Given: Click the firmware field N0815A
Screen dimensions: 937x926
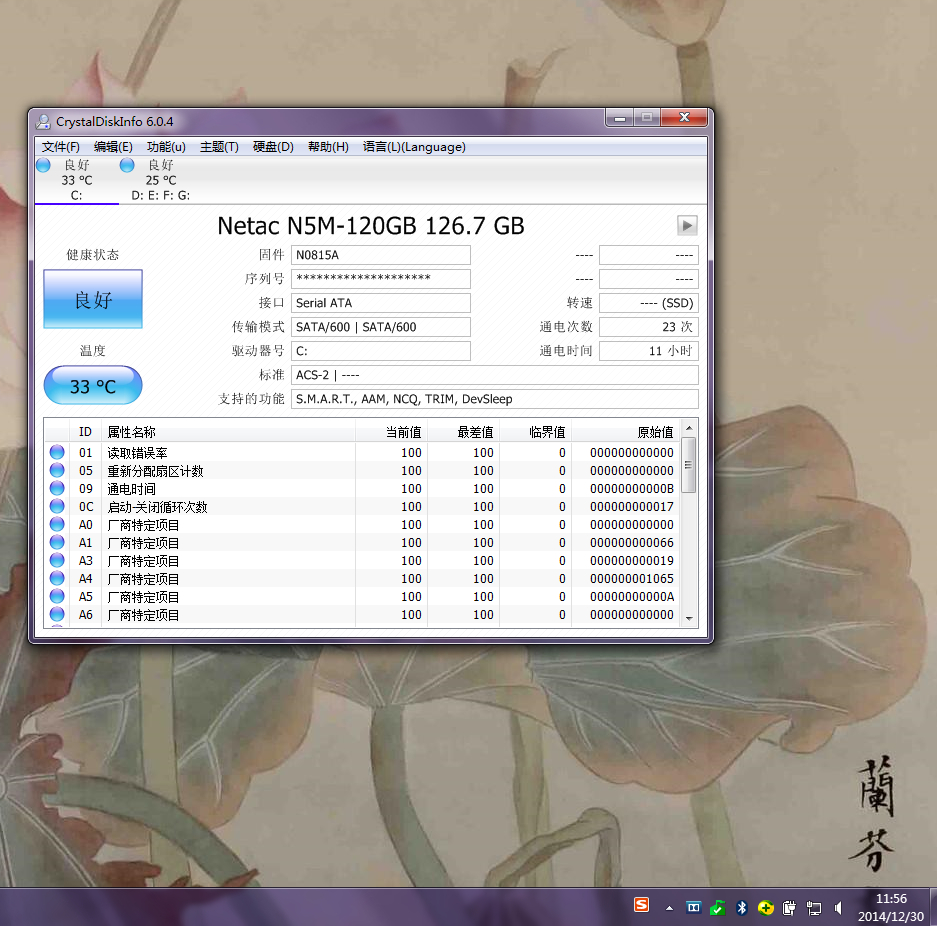Looking at the screenshot, I should [x=381, y=255].
